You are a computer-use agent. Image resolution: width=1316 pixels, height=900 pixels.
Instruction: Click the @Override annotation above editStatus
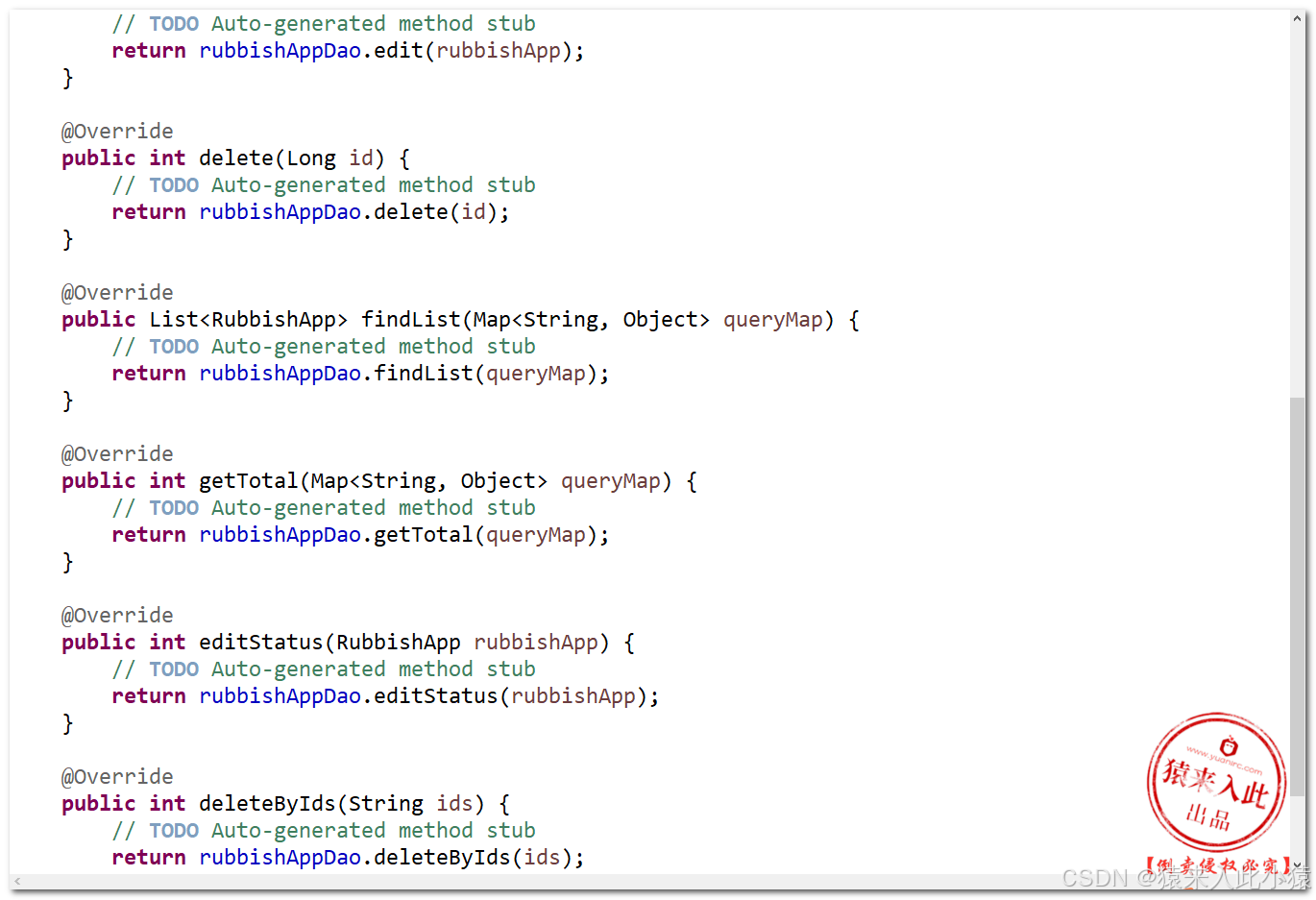click(117, 616)
